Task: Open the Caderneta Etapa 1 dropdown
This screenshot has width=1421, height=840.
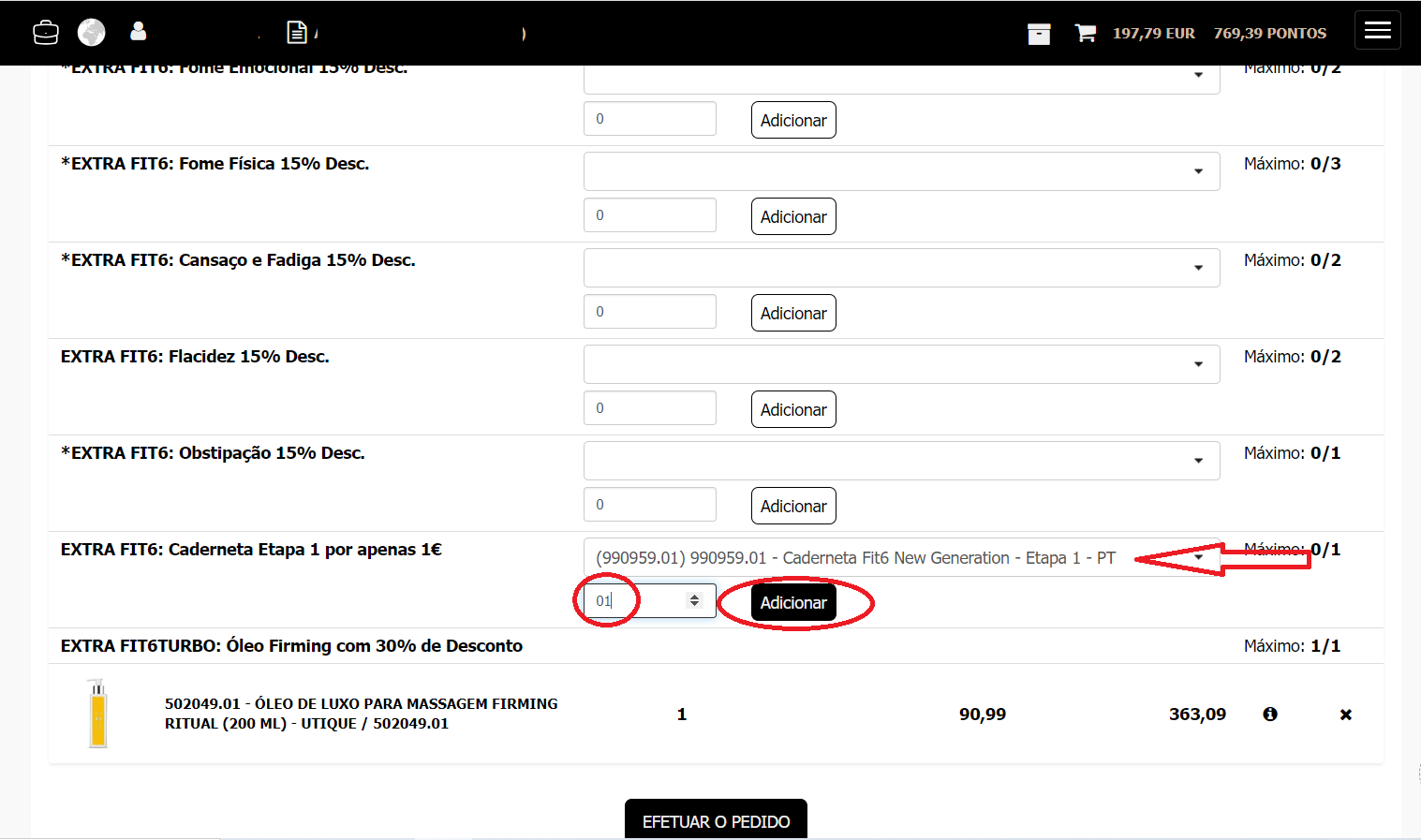Action: 901,557
